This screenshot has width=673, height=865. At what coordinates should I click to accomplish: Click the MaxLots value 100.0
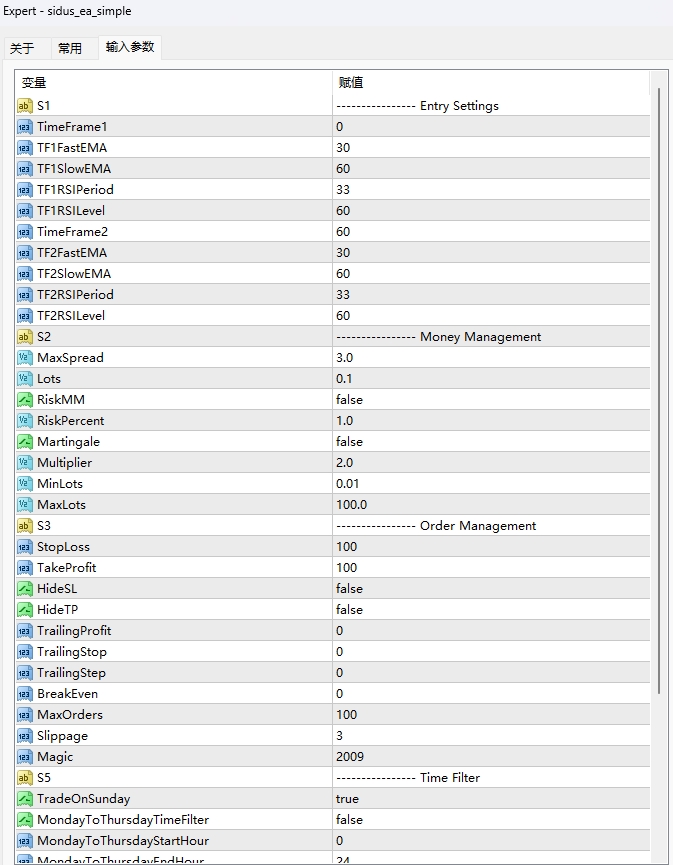(x=351, y=504)
